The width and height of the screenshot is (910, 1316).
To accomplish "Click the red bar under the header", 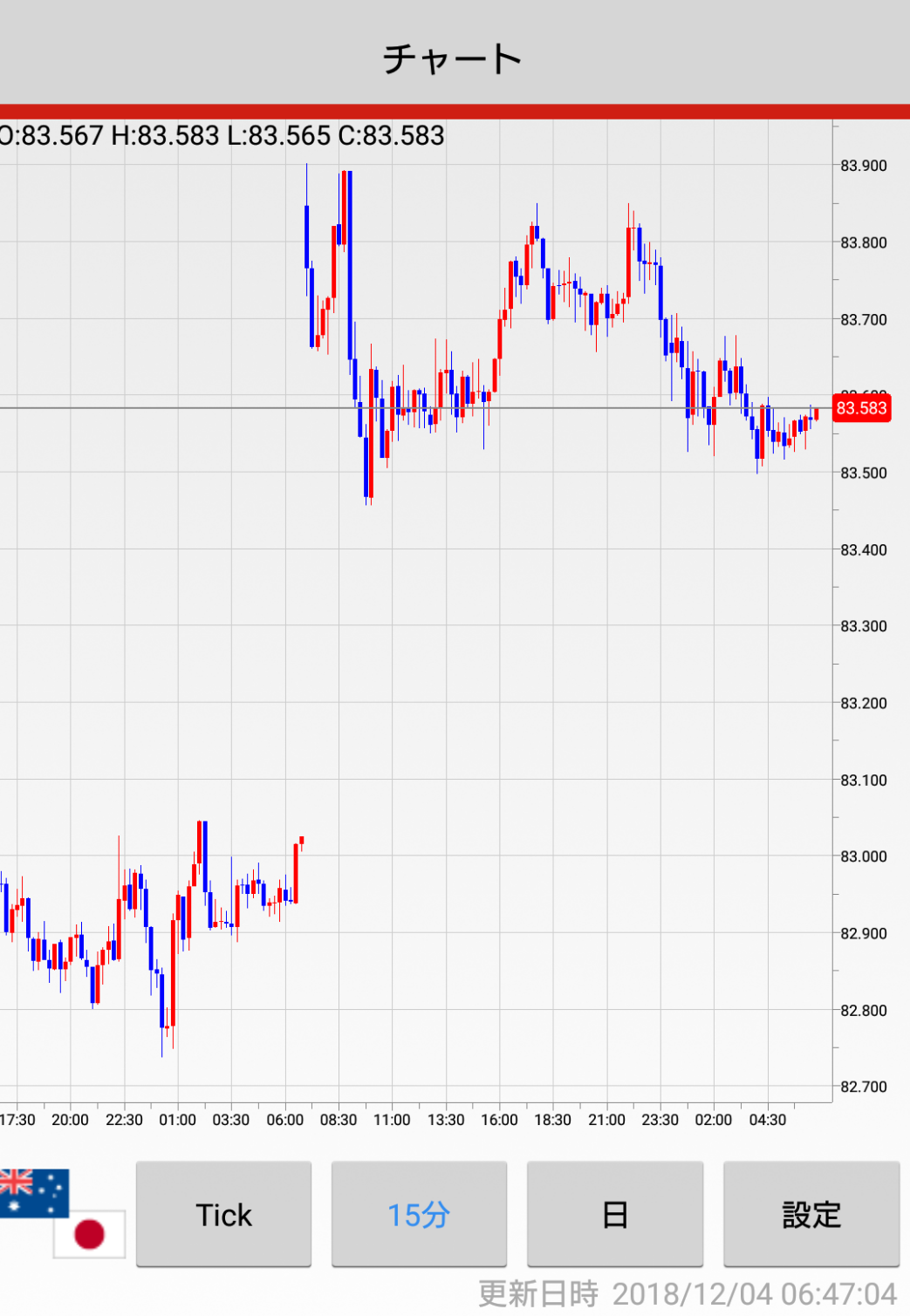I will coord(454,112).
